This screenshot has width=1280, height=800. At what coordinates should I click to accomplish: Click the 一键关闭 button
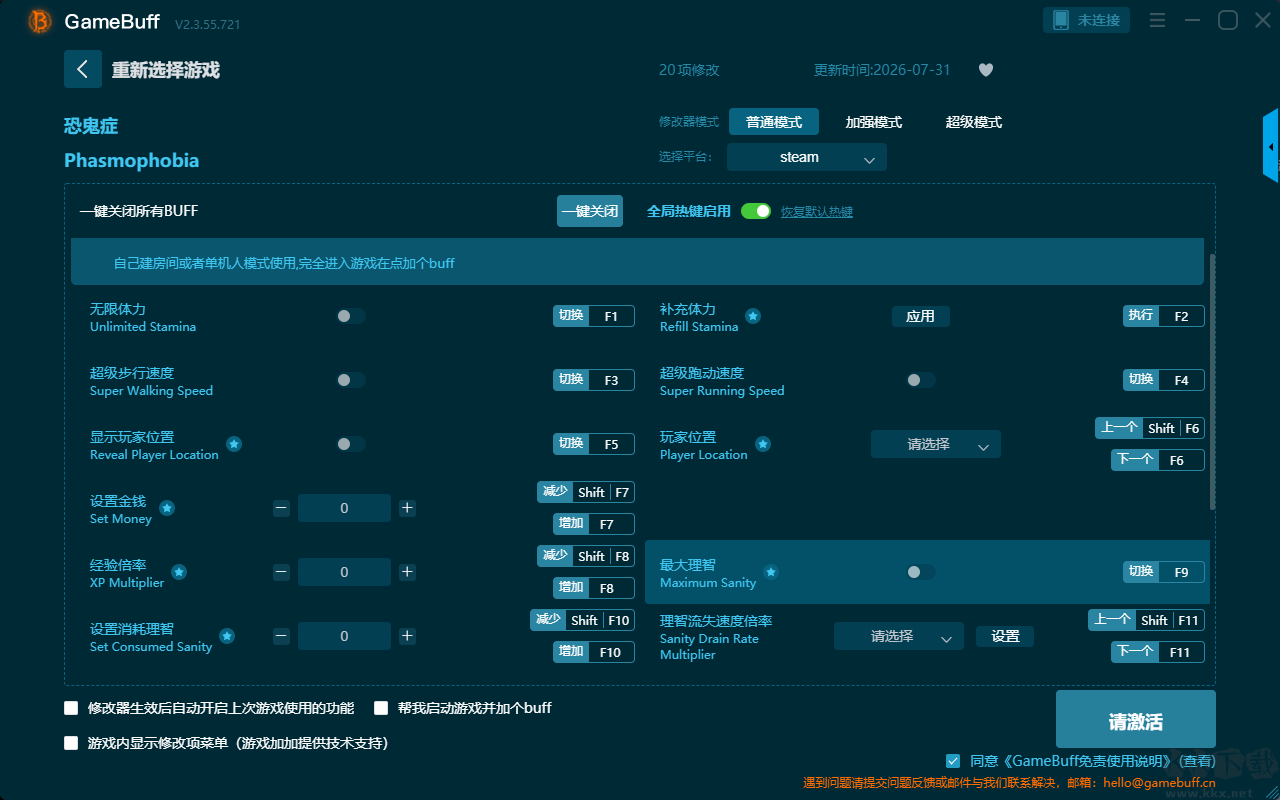point(590,211)
